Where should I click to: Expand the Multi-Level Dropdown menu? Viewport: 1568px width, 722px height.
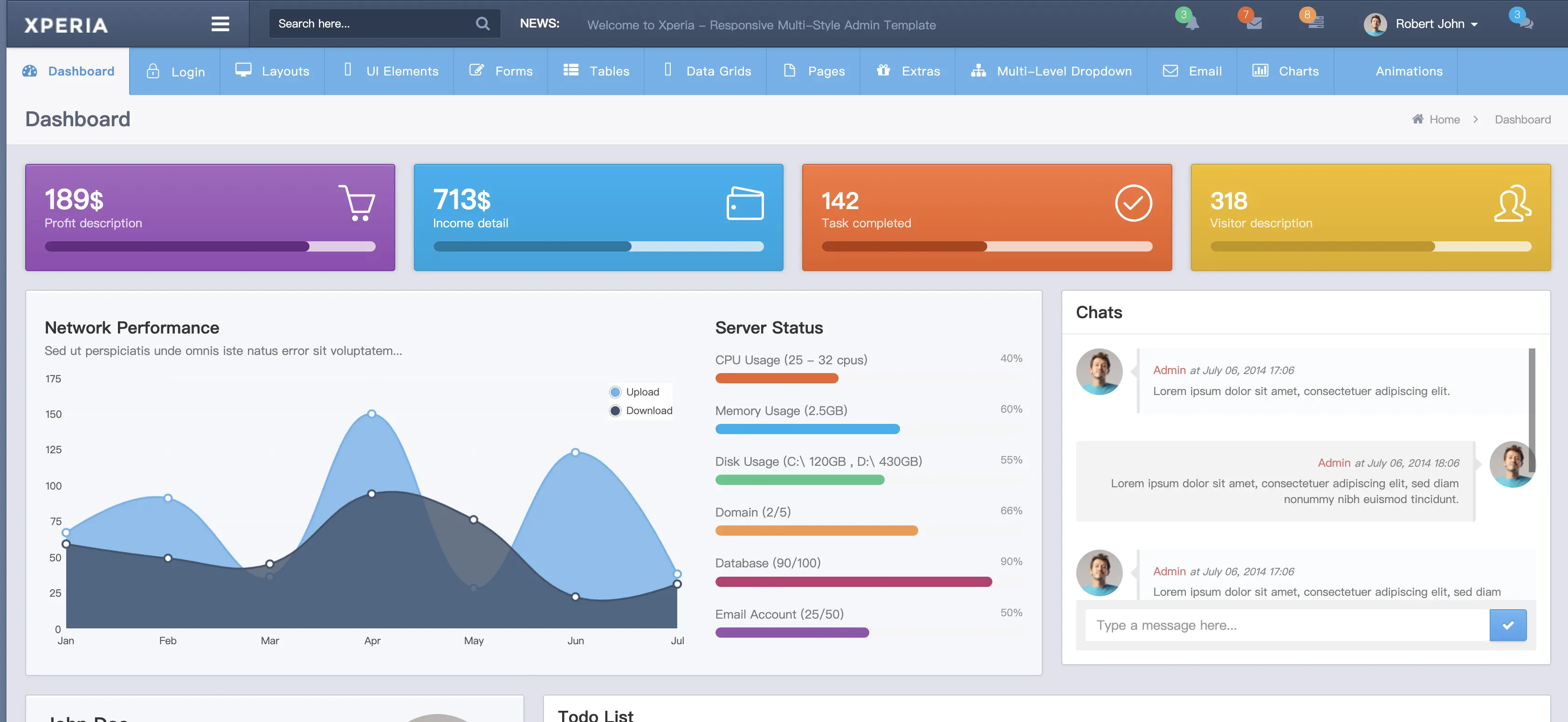coord(1051,71)
